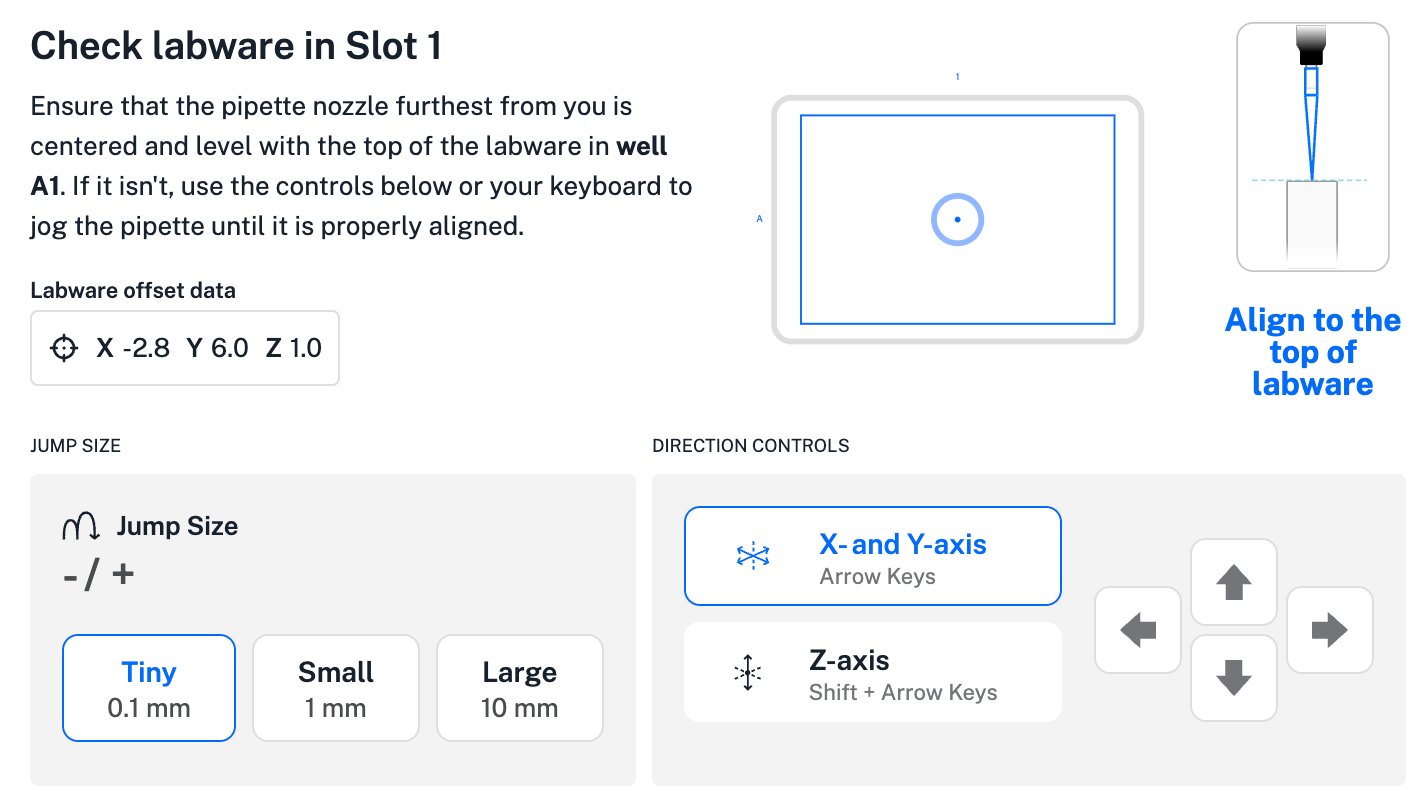Click the Jump Size arc icon

tap(80, 526)
